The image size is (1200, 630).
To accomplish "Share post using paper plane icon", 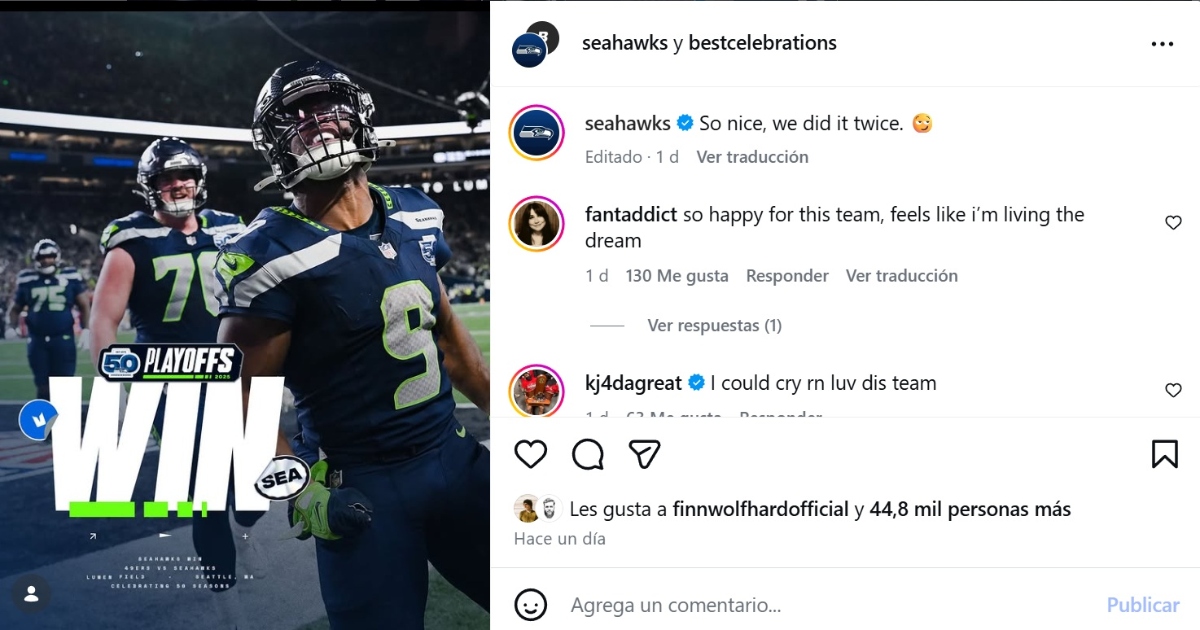I will pos(645,454).
